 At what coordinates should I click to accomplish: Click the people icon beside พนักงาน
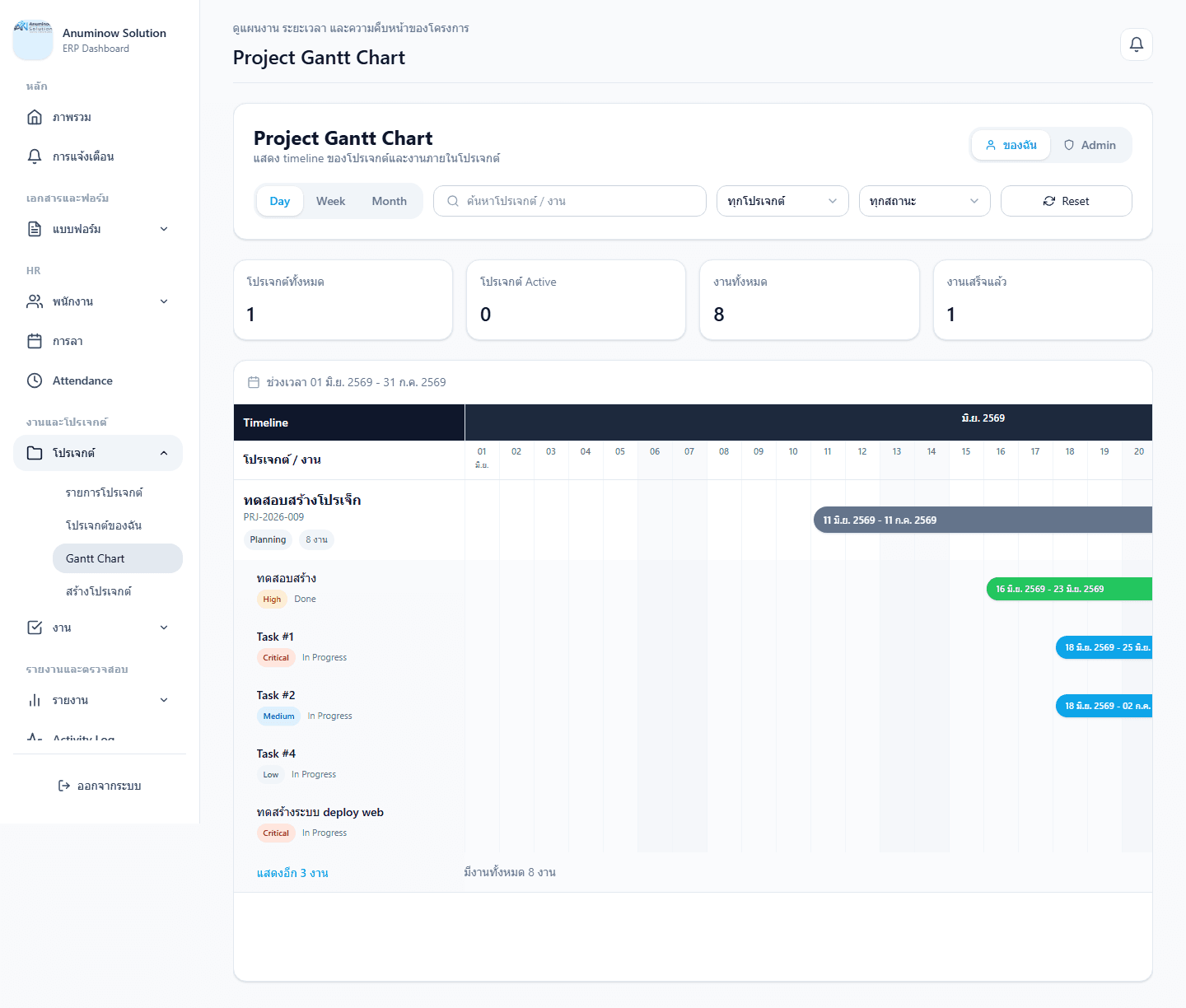[35, 301]
